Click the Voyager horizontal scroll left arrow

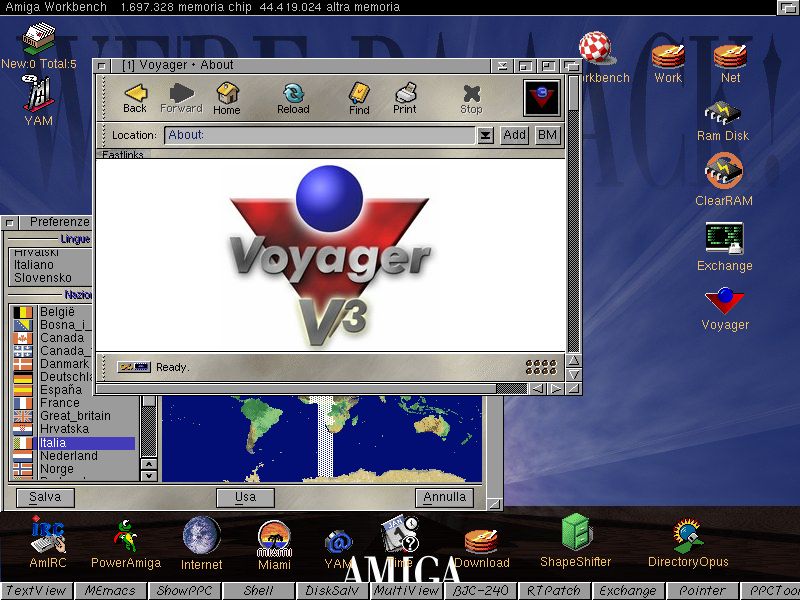point(537,389)
